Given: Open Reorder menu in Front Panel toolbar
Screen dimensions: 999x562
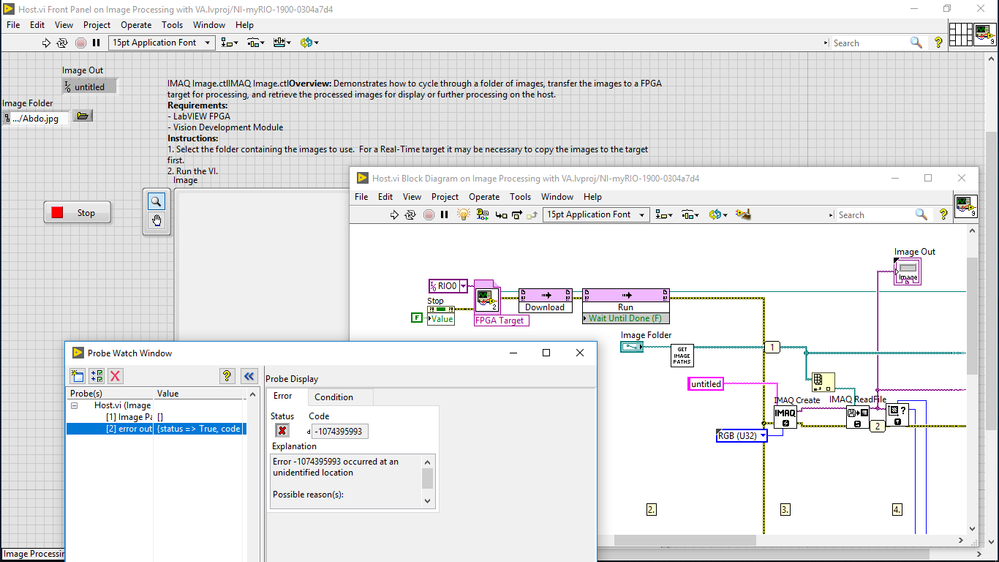Looking at the screenshot, I should 309,43.
